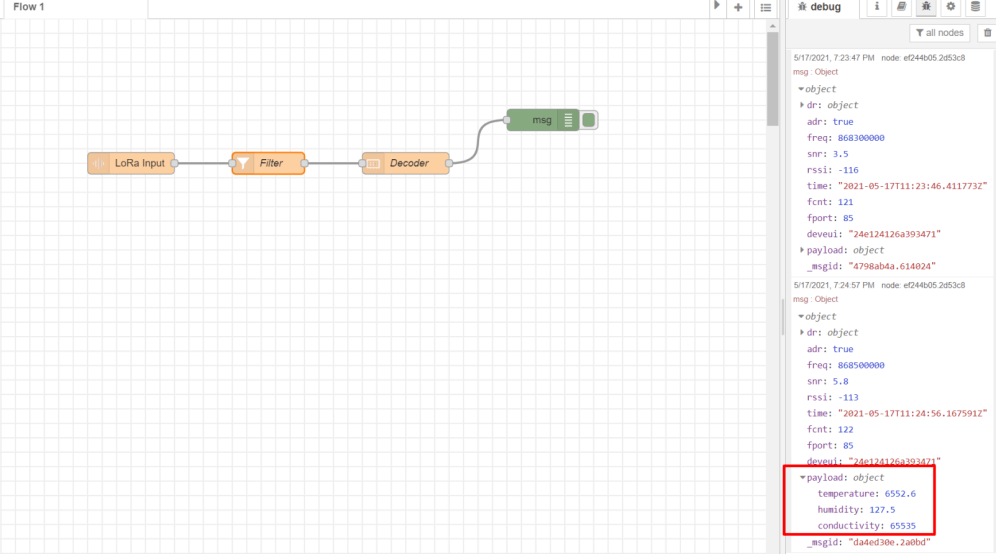Expand the first message's payload object
The width and height of the screenshot is (996, 554).
[x=802, y=250]
